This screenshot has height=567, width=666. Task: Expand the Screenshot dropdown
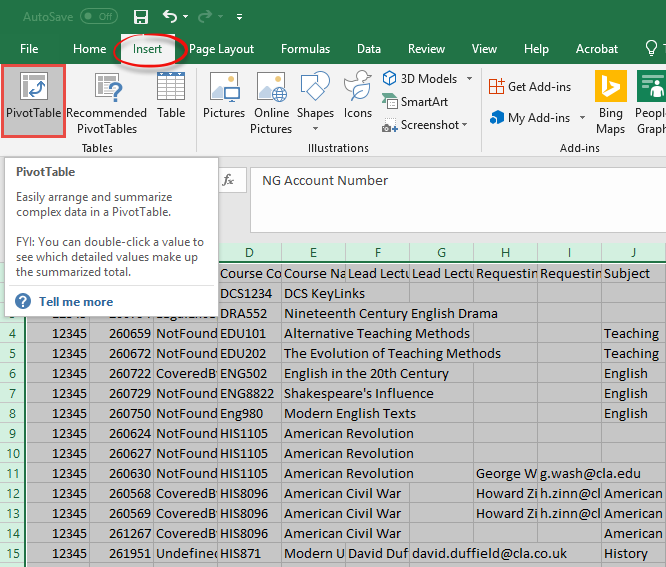tap(465, 125)
